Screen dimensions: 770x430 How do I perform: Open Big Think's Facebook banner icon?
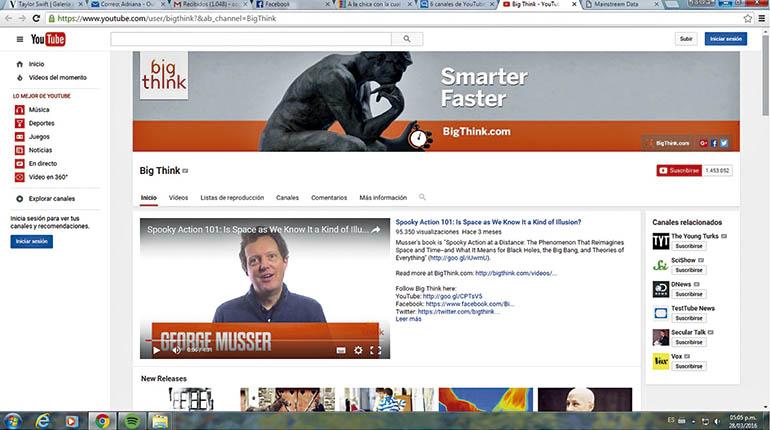(714, 143)
